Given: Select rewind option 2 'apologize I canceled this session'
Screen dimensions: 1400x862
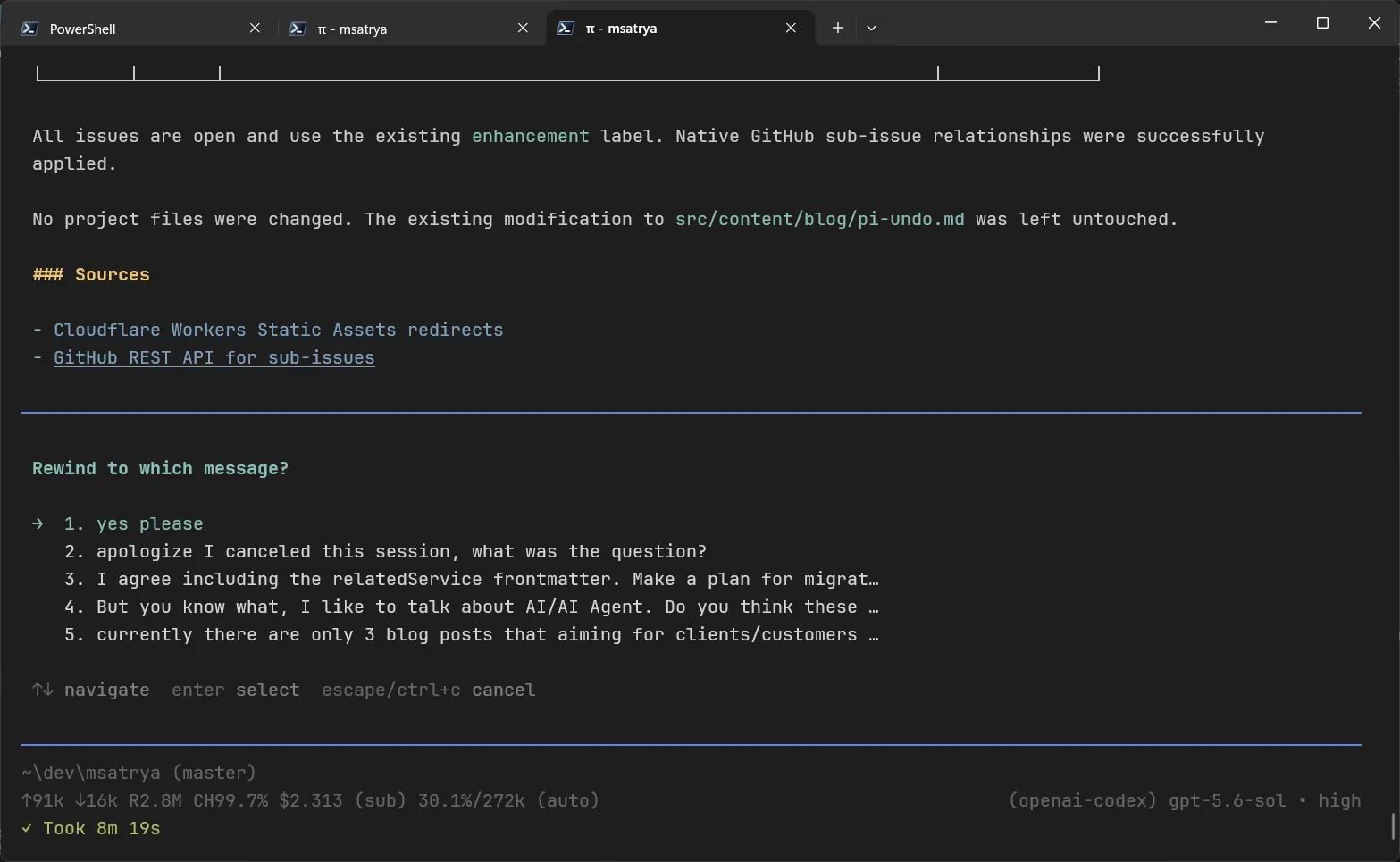Looking at the screenshot, I should tap(385, 551).
